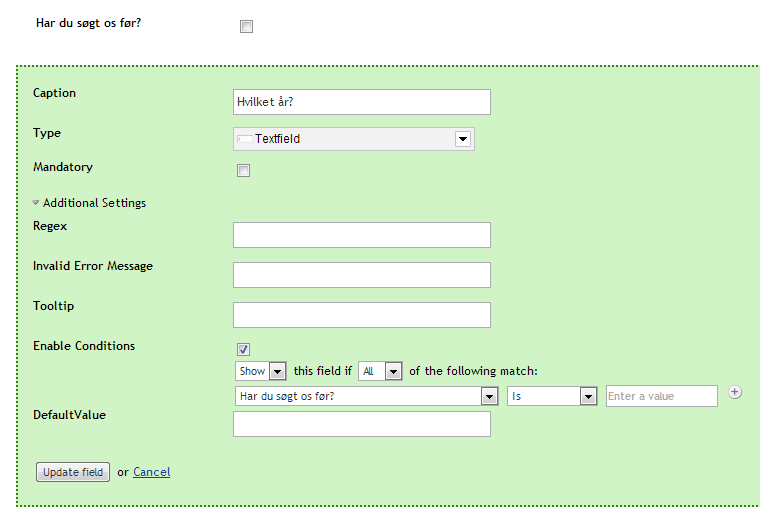Toggle the Mandatory checkbox
Viewport: 760px width, 520px height.
243,171
